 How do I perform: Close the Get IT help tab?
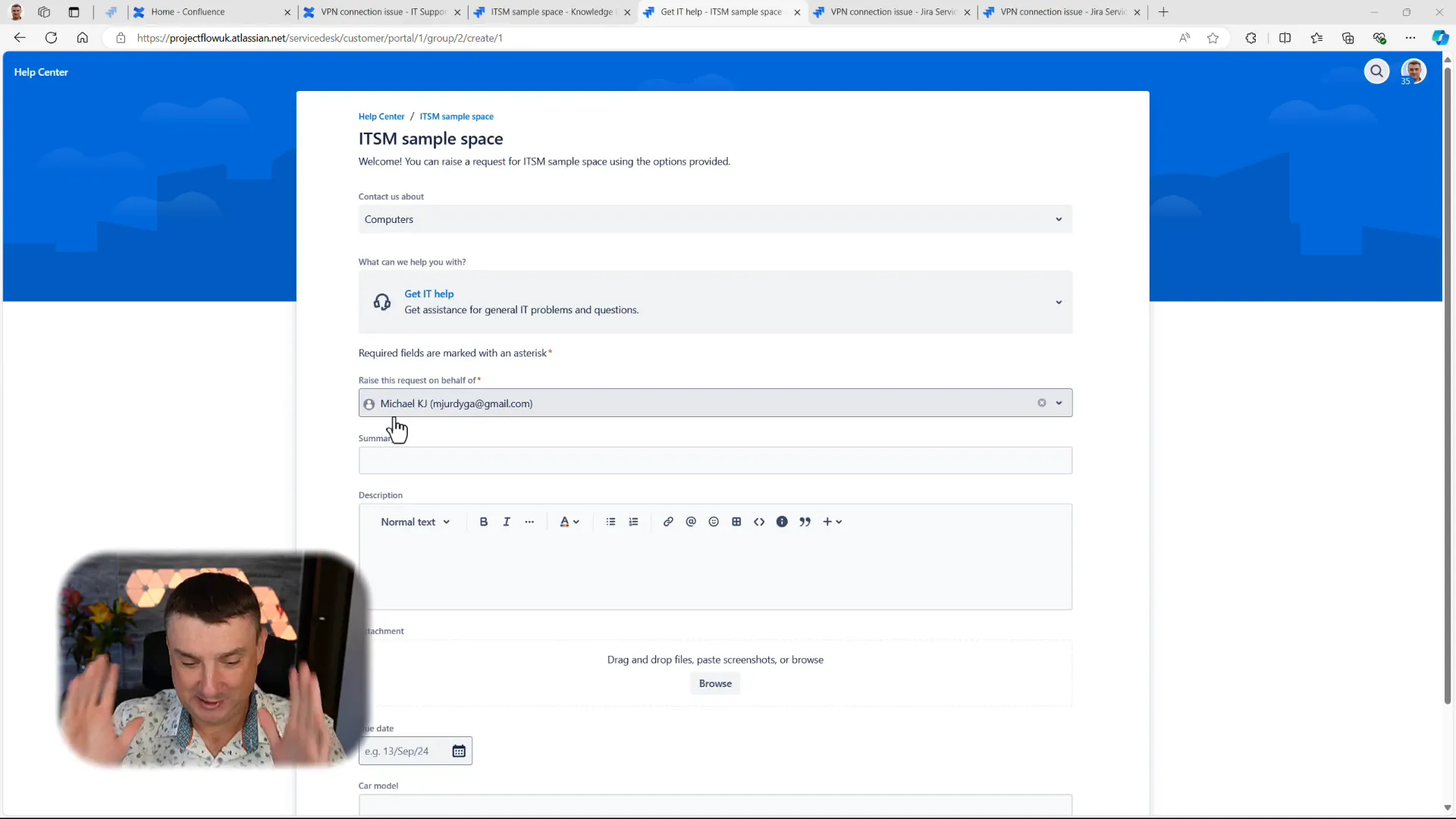pos(797,12)
